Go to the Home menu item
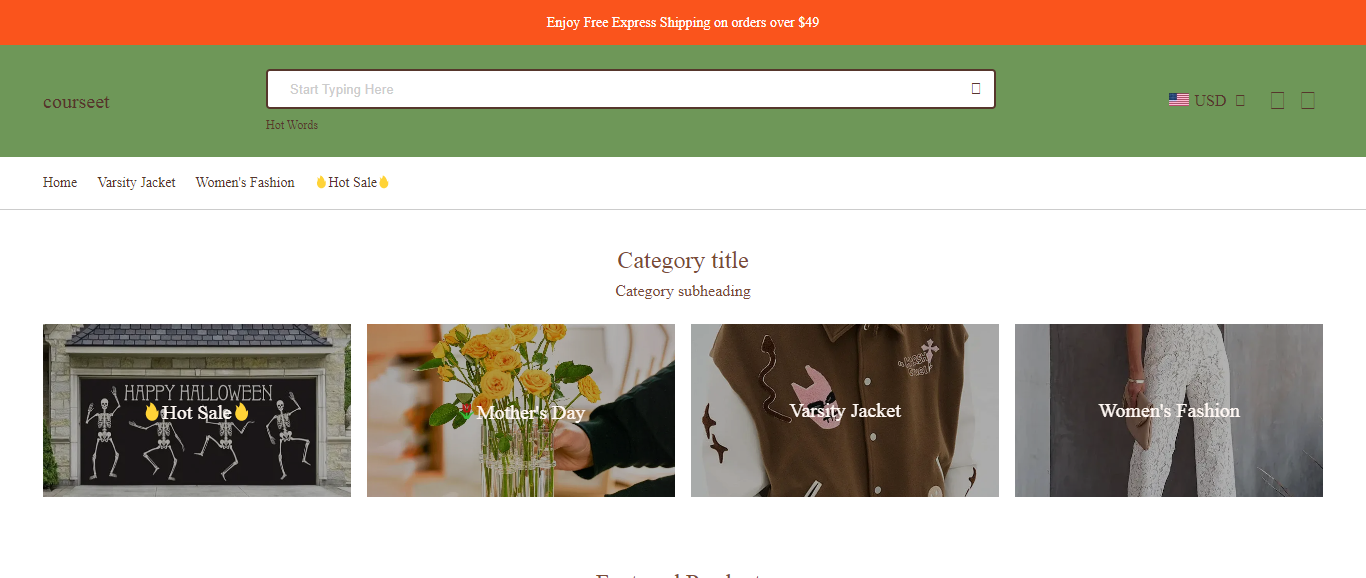 [x=60, y=182]
